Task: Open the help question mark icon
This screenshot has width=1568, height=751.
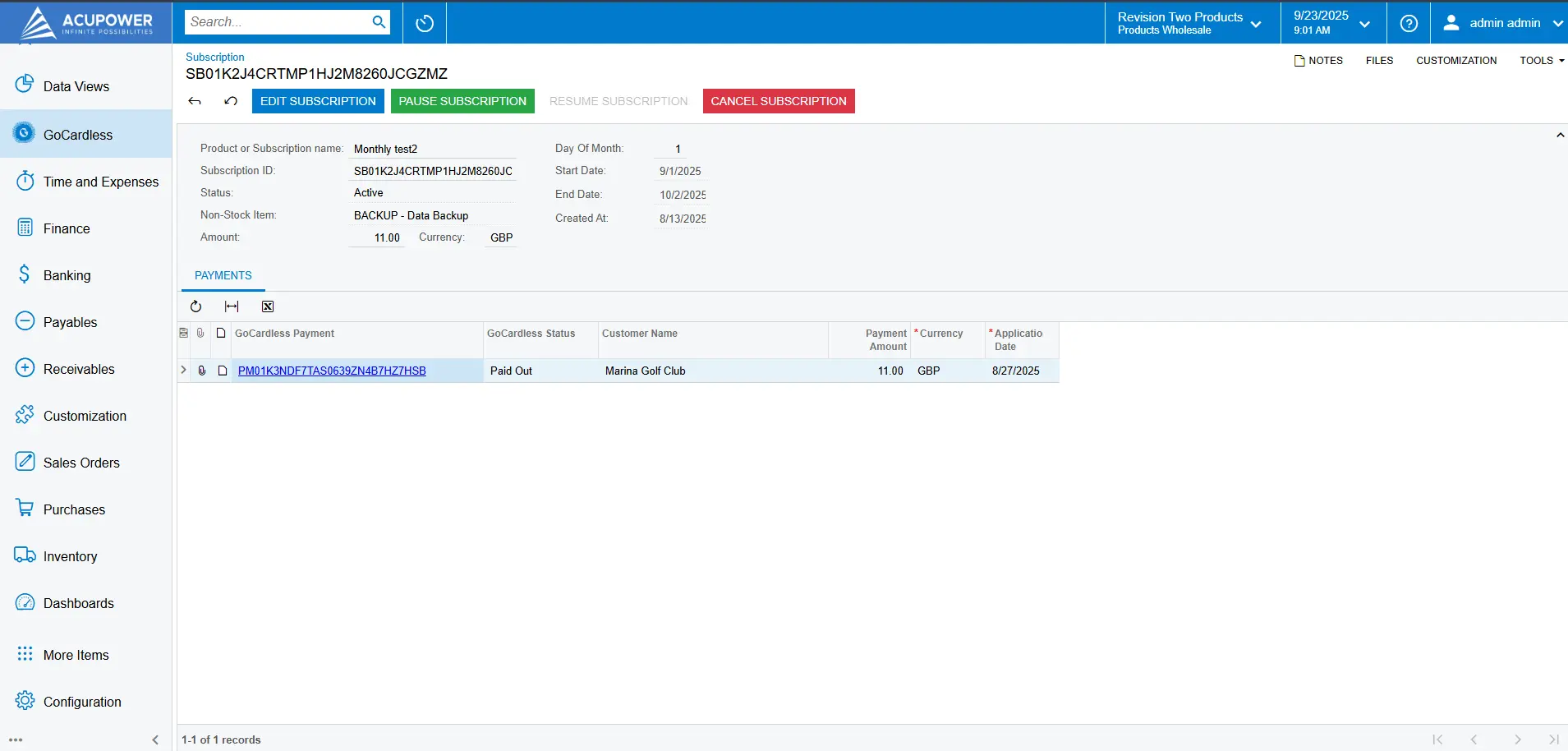Action: pos(1409,23)
